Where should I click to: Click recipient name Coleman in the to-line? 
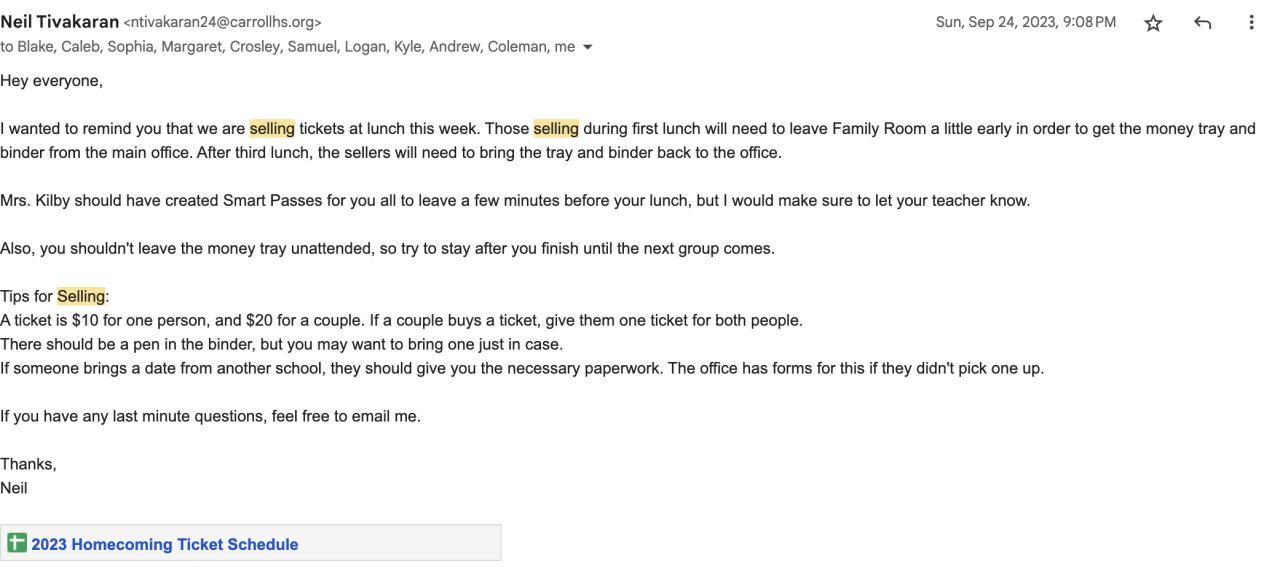tap(517, 47)
